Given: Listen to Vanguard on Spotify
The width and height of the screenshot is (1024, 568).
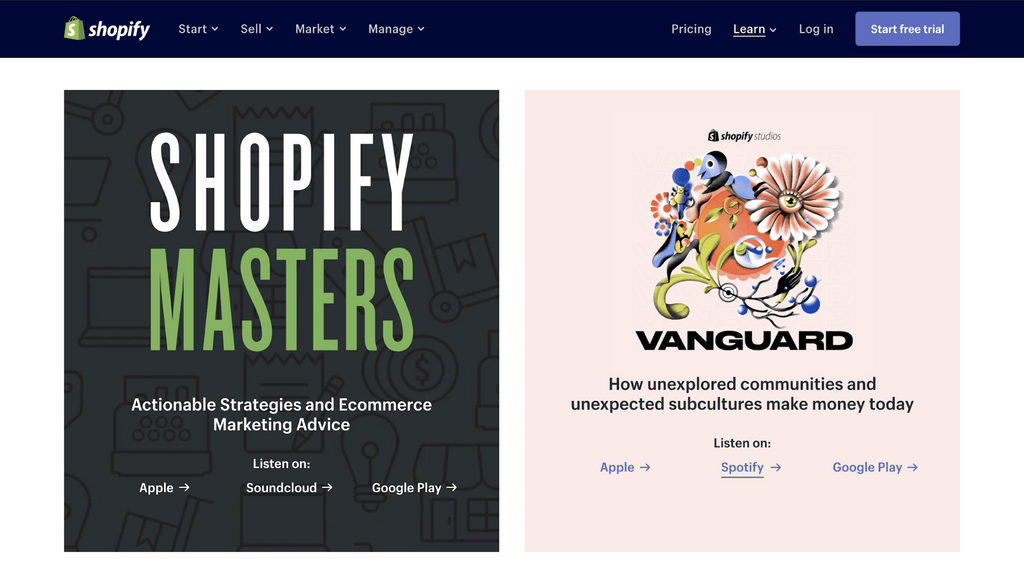Looking at the screenshot, I should [x=742, y=467].
